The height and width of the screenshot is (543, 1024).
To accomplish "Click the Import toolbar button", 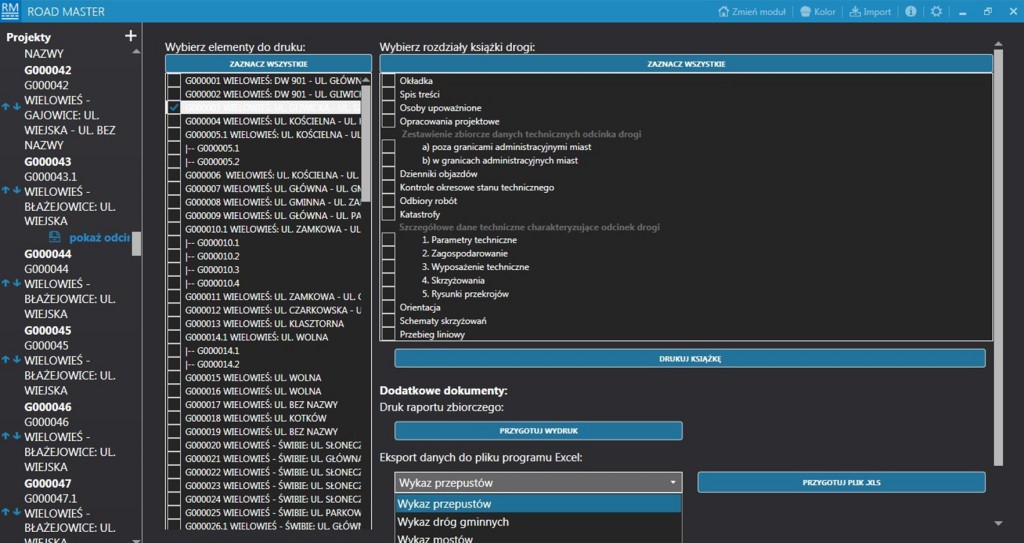I will [870, 12].
